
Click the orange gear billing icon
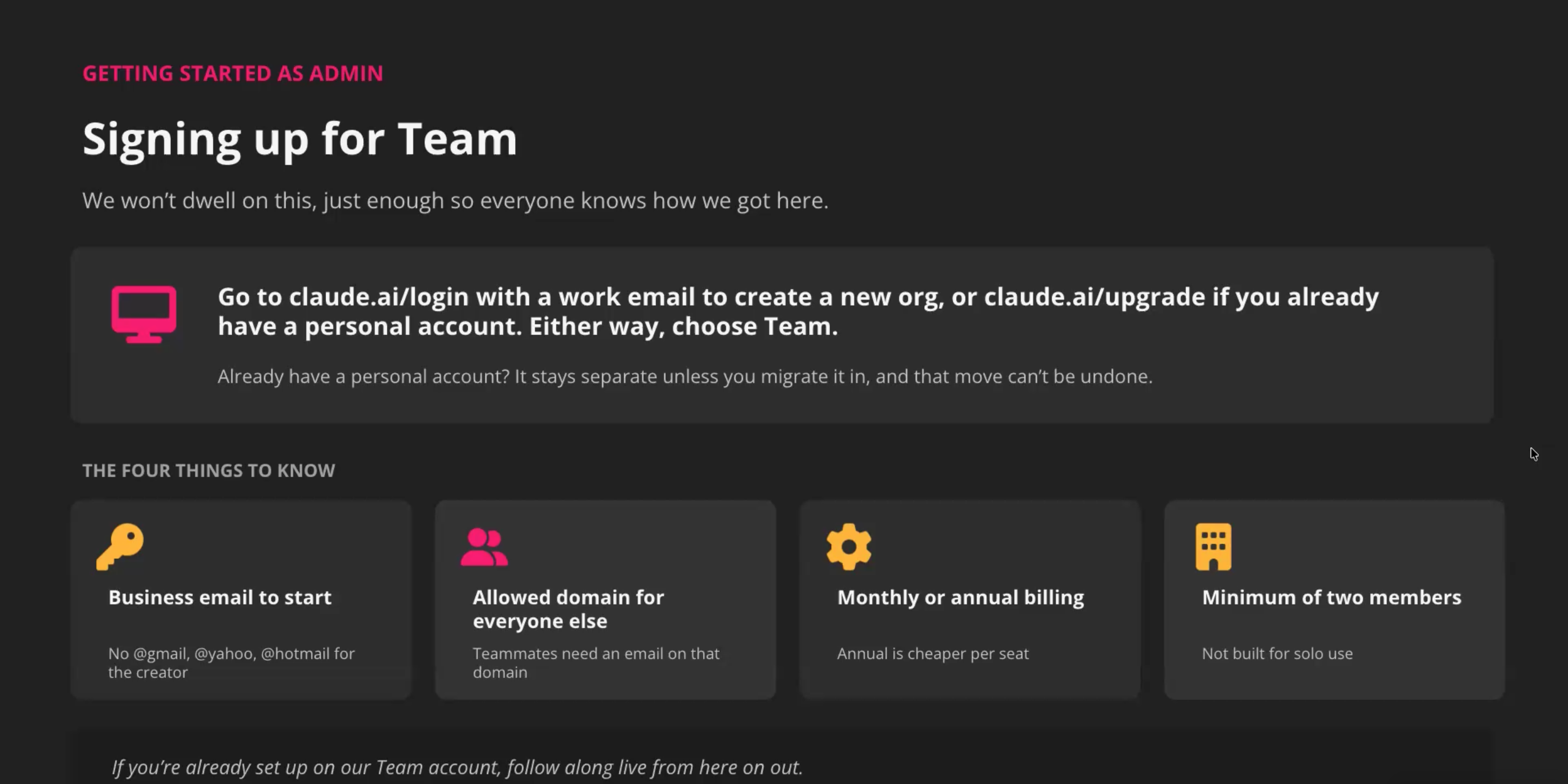pyautogui.click(x=848, y=546)
